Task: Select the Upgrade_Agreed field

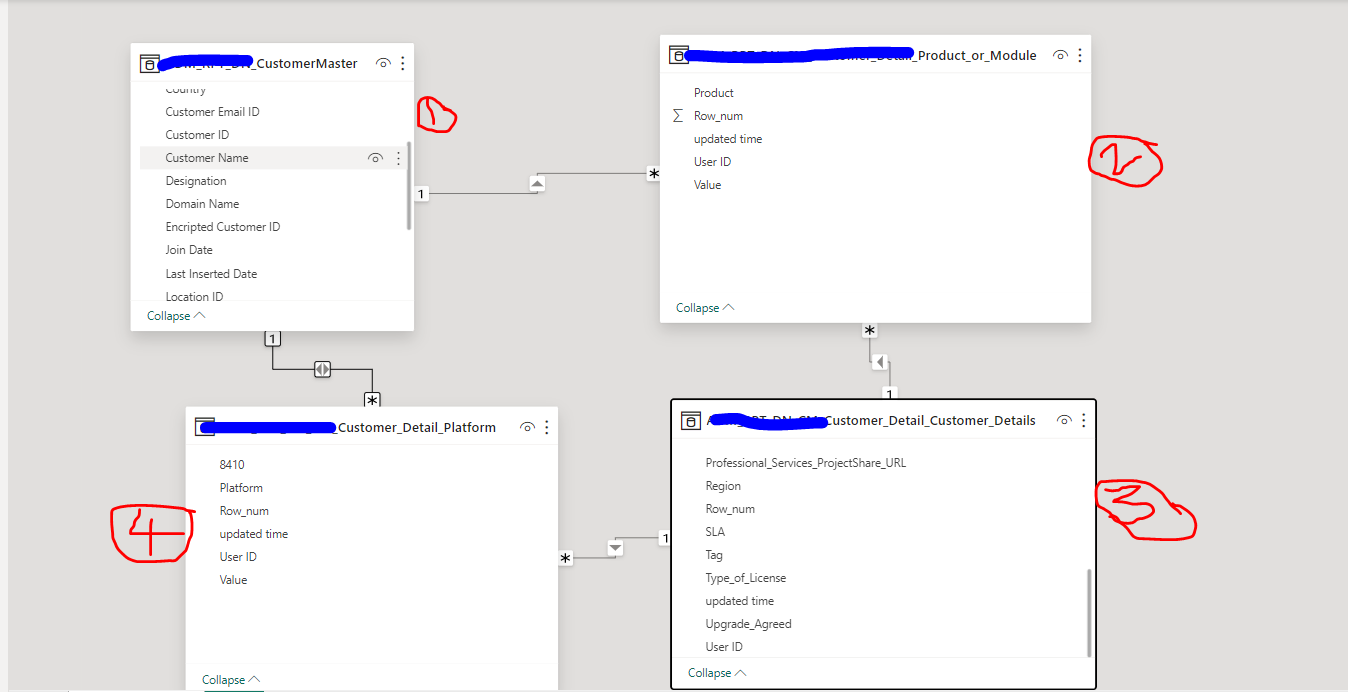Action: pyautogui.click(x=748, y=624)
